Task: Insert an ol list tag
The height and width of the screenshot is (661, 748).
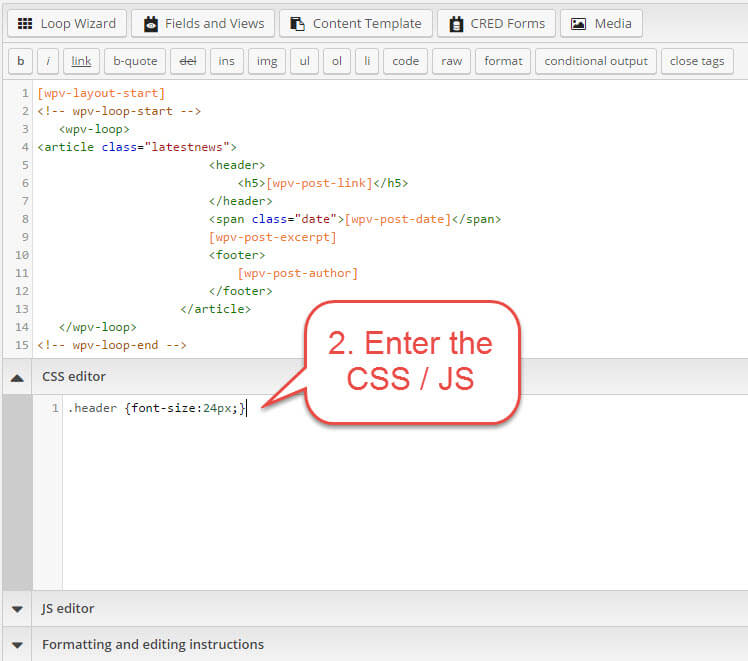Action: click(337, 61)
